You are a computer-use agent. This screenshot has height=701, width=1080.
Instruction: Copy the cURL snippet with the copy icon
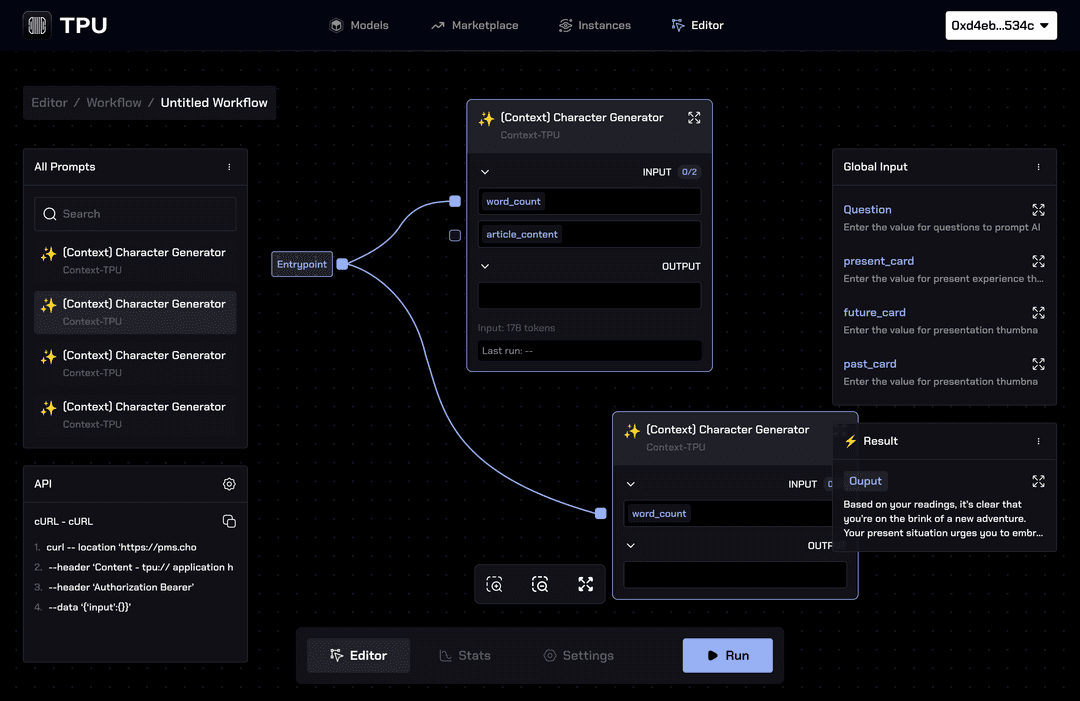[229, 521]
